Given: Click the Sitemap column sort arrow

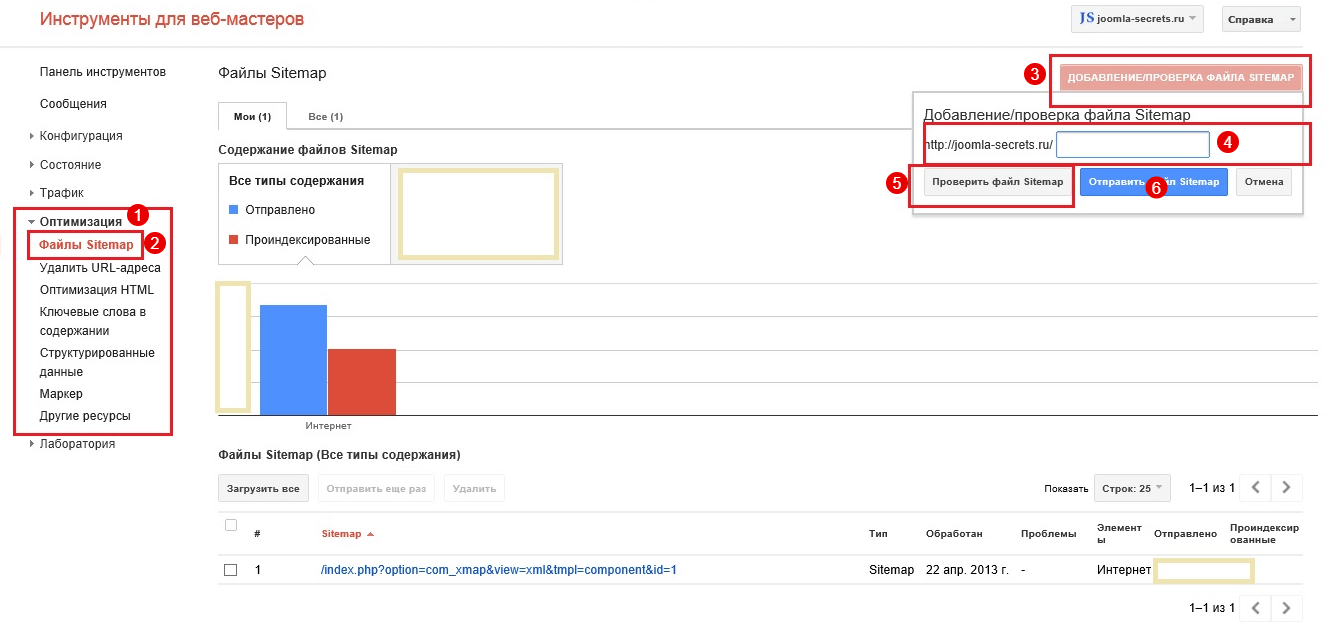Looking at the screenshot, I should tap(371, 534).
